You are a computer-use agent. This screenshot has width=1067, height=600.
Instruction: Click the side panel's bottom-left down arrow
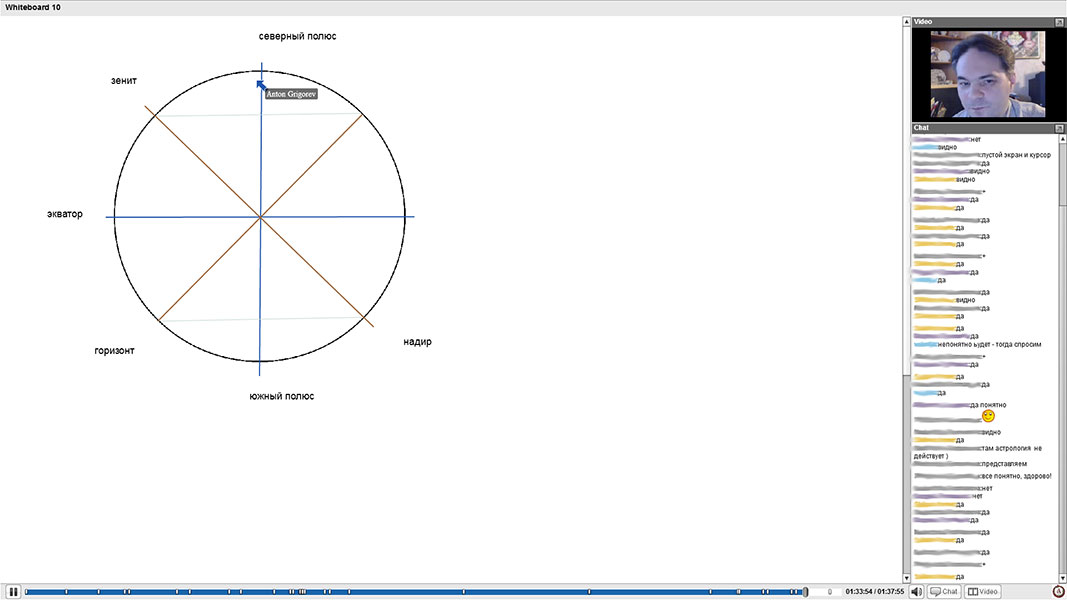click(x=907, y=577)
